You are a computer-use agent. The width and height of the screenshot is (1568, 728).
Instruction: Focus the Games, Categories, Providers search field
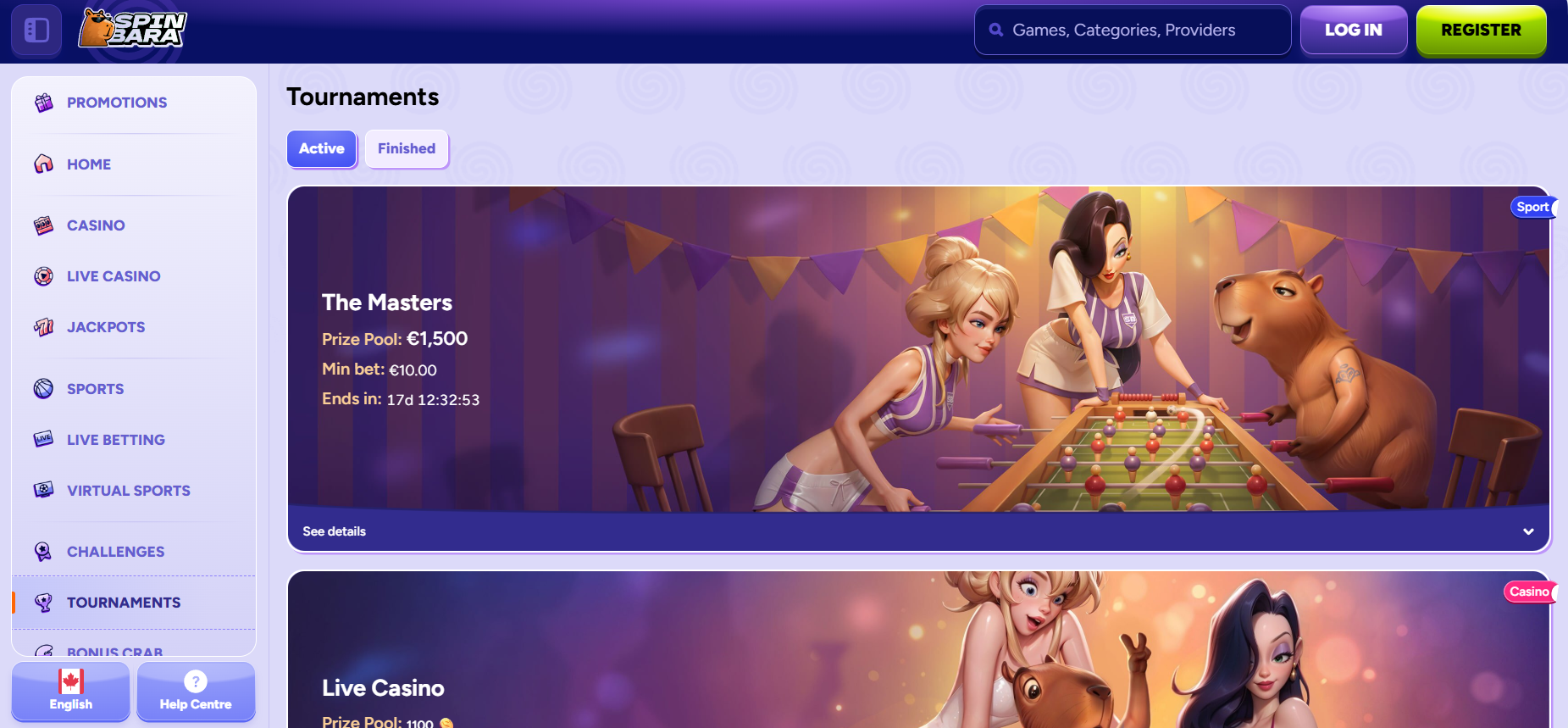pyautogui.click(x=1133, y=30)
